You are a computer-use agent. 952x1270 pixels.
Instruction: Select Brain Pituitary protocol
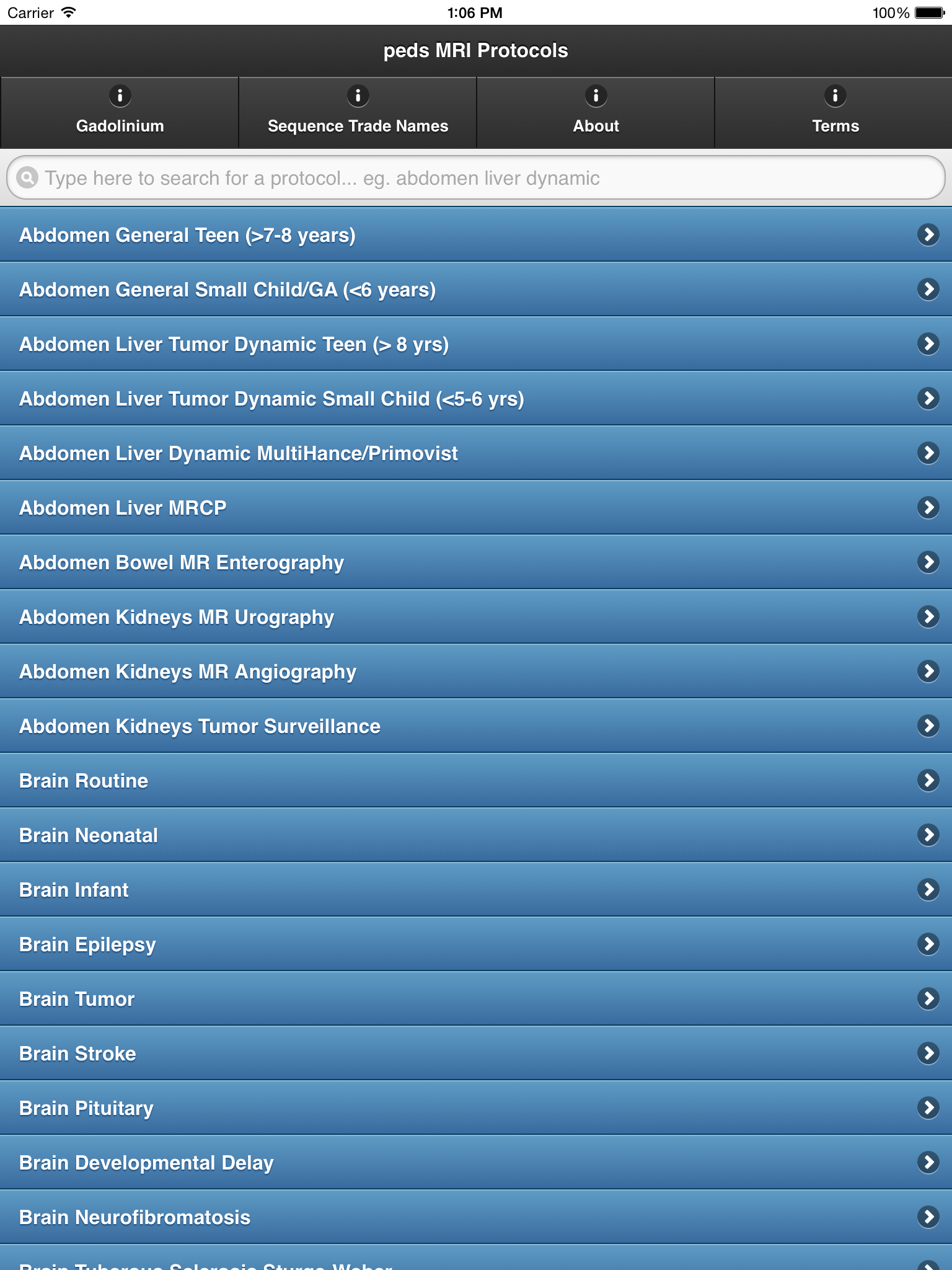476,1108
